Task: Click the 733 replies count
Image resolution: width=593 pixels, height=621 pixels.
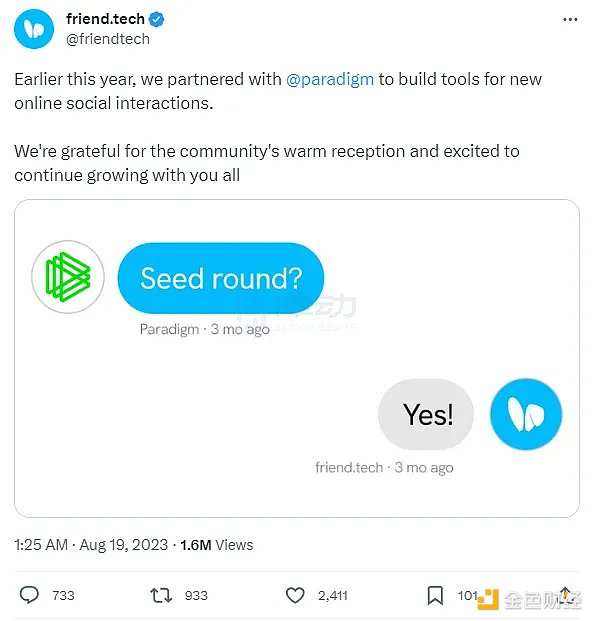Action: point(63,595)
